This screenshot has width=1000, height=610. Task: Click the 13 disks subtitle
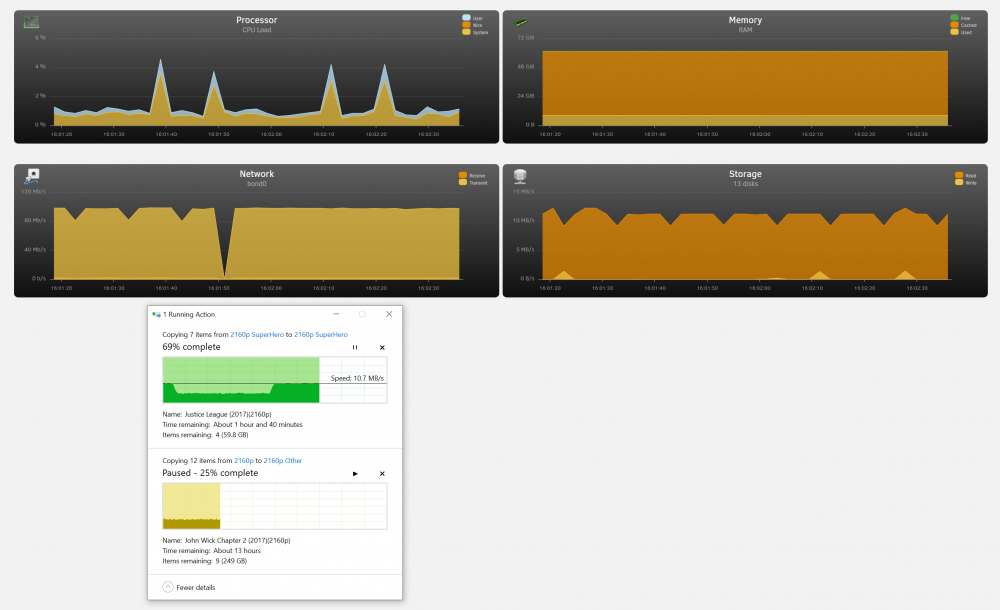point(746,184)
